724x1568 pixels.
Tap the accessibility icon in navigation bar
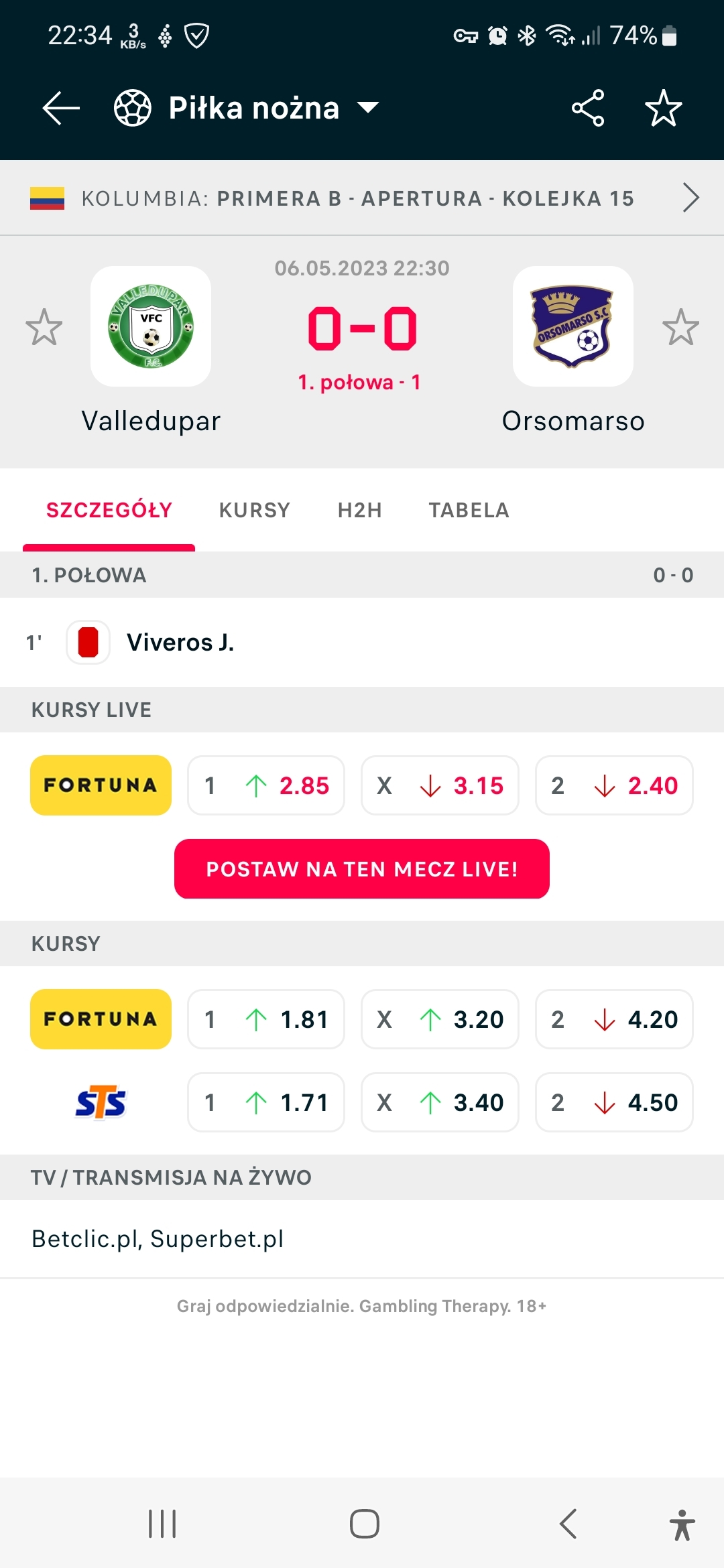682,1524
